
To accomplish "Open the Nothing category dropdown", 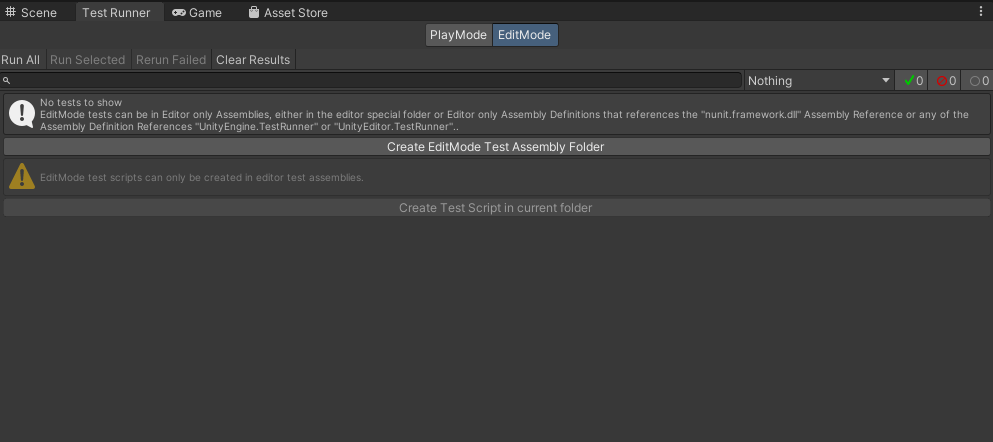I will (x=819, y=80).
